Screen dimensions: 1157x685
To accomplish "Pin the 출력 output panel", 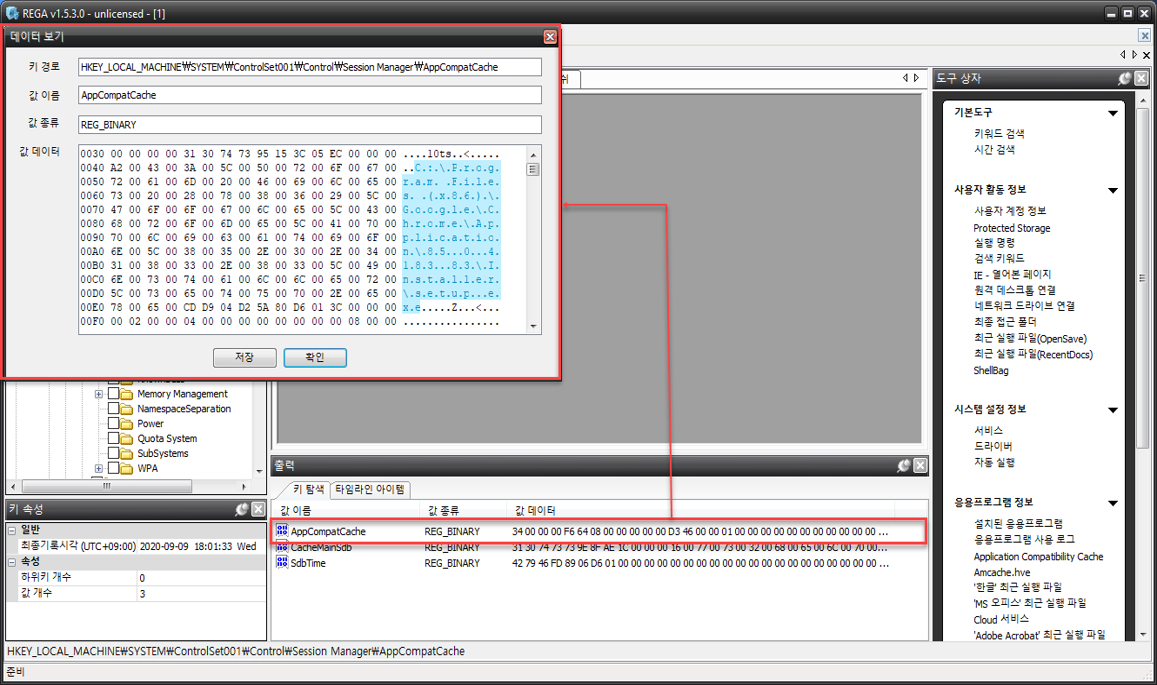I will point(904,466).
